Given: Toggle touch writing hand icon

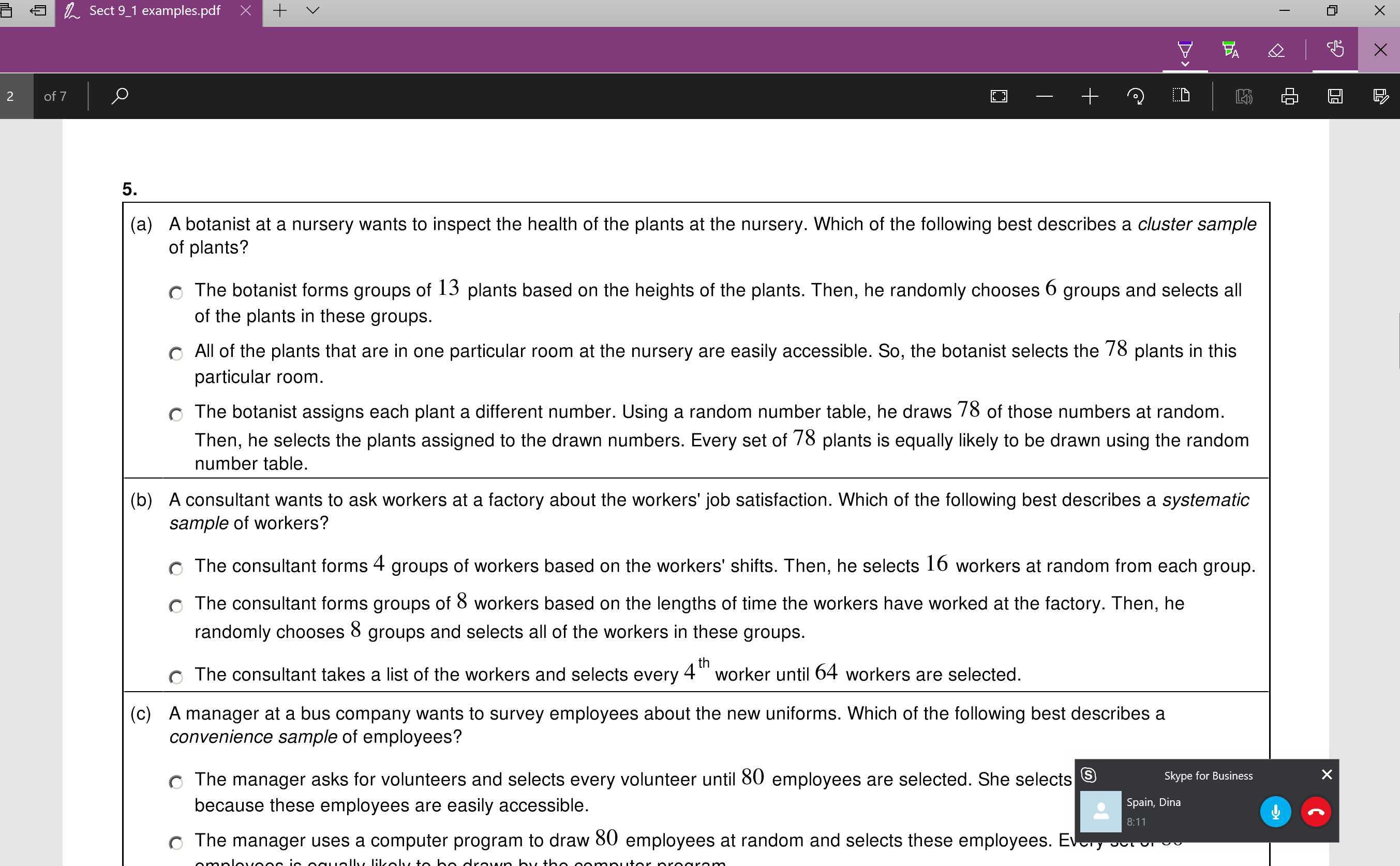Looking at the screenshot, I should pyautogui.click(x=1335, y=49).
